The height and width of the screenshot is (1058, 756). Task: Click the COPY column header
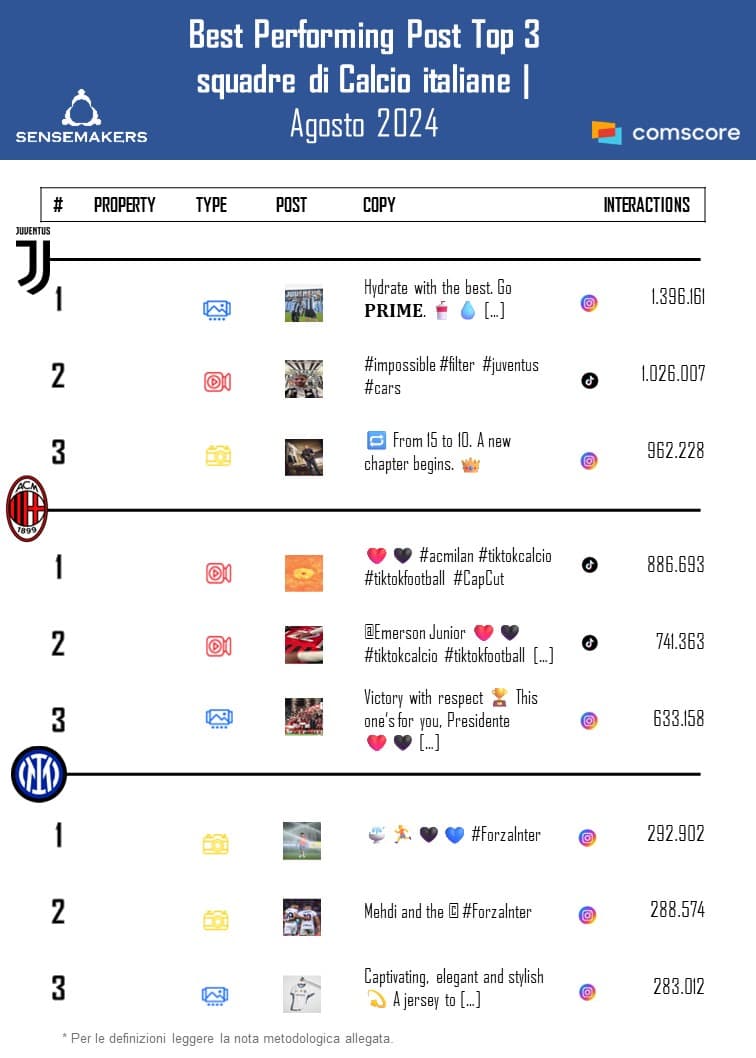[x=379, y=205]
